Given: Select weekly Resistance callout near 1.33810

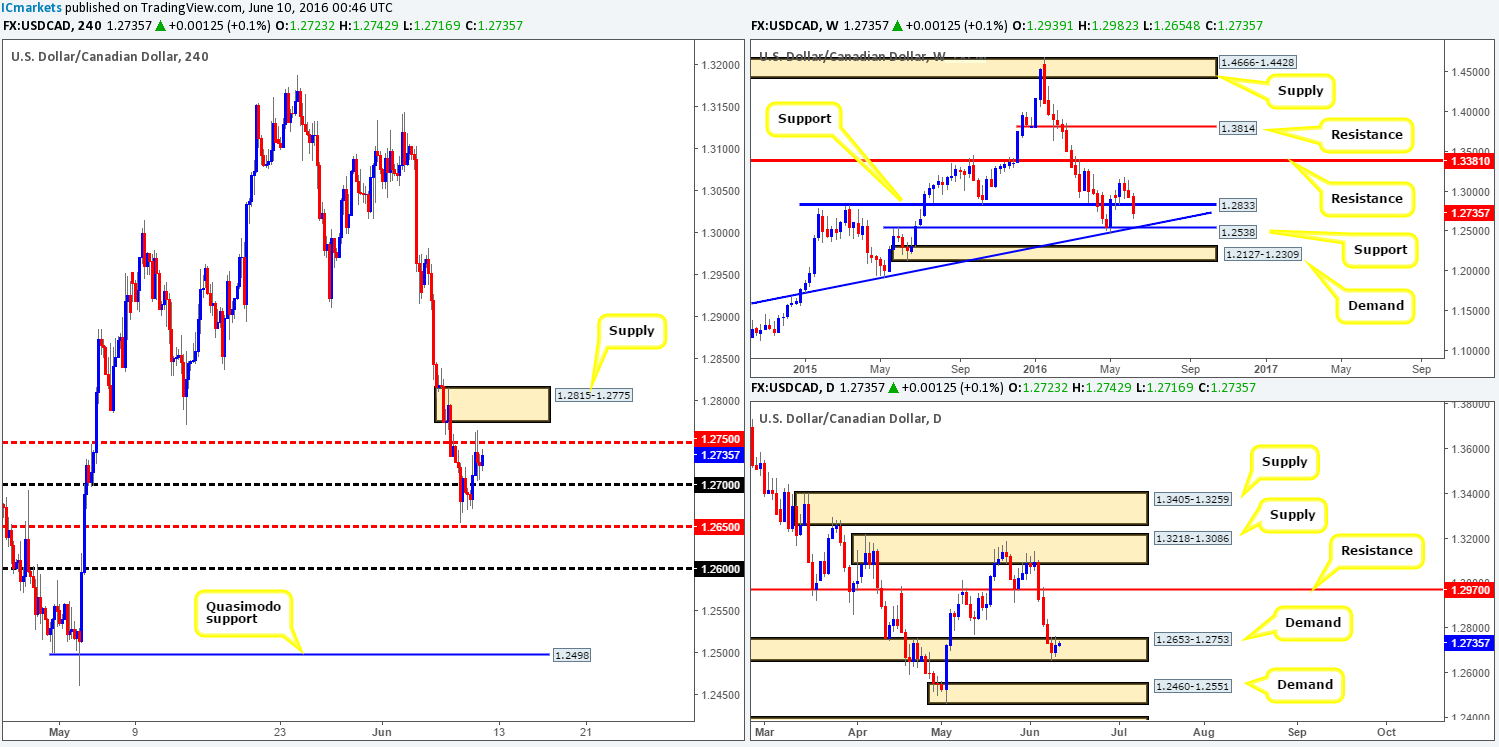Looking at the screenshot, I should [1367, 199].
